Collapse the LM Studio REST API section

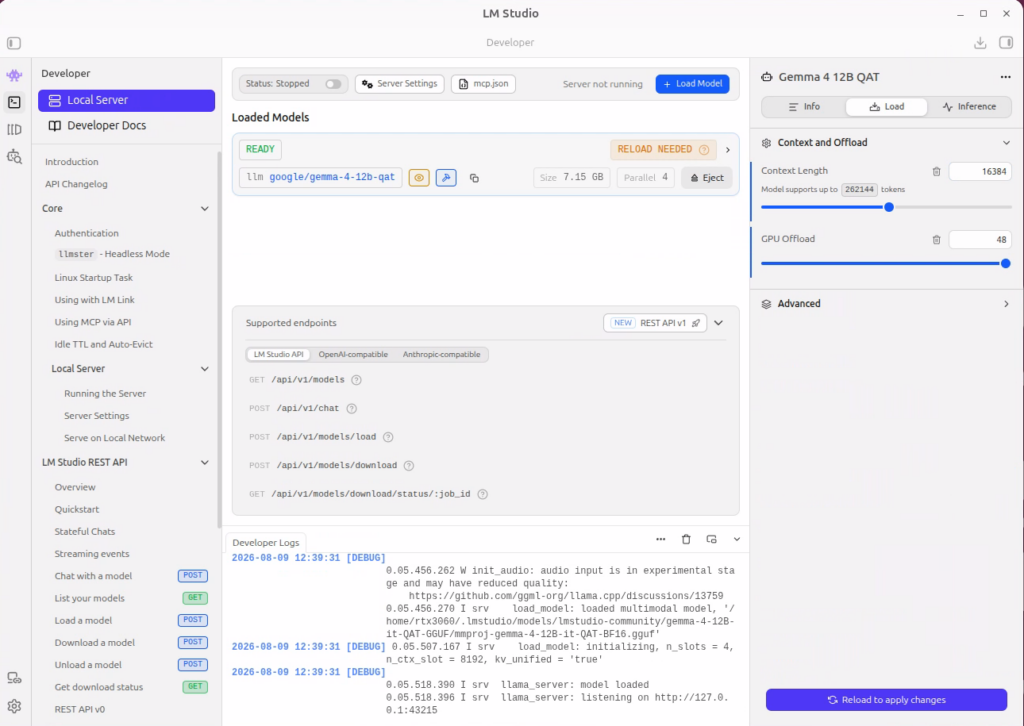coord(204,462)
